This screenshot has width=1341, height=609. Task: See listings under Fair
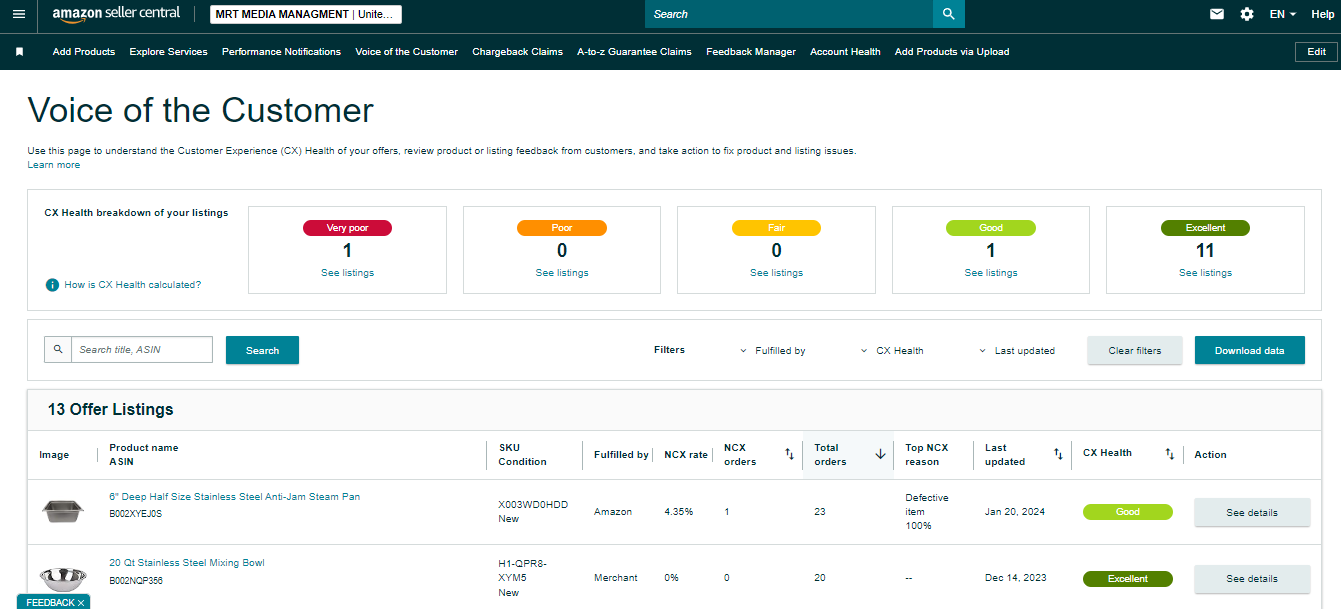(x=776, y=273)
